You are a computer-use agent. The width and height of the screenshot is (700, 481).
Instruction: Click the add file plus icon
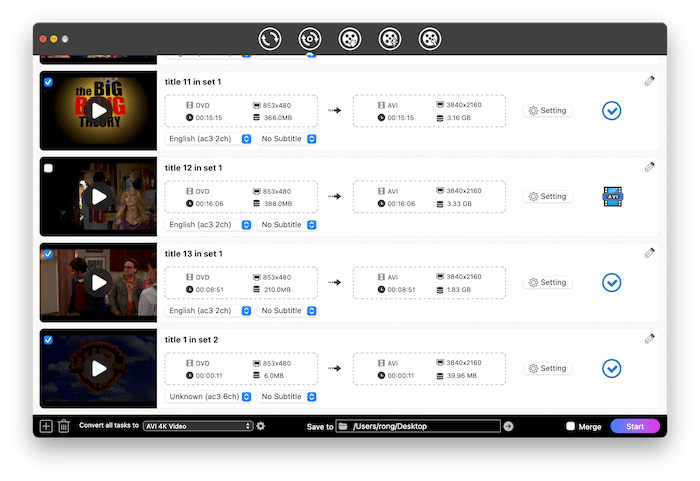click(x=46, y=426)
